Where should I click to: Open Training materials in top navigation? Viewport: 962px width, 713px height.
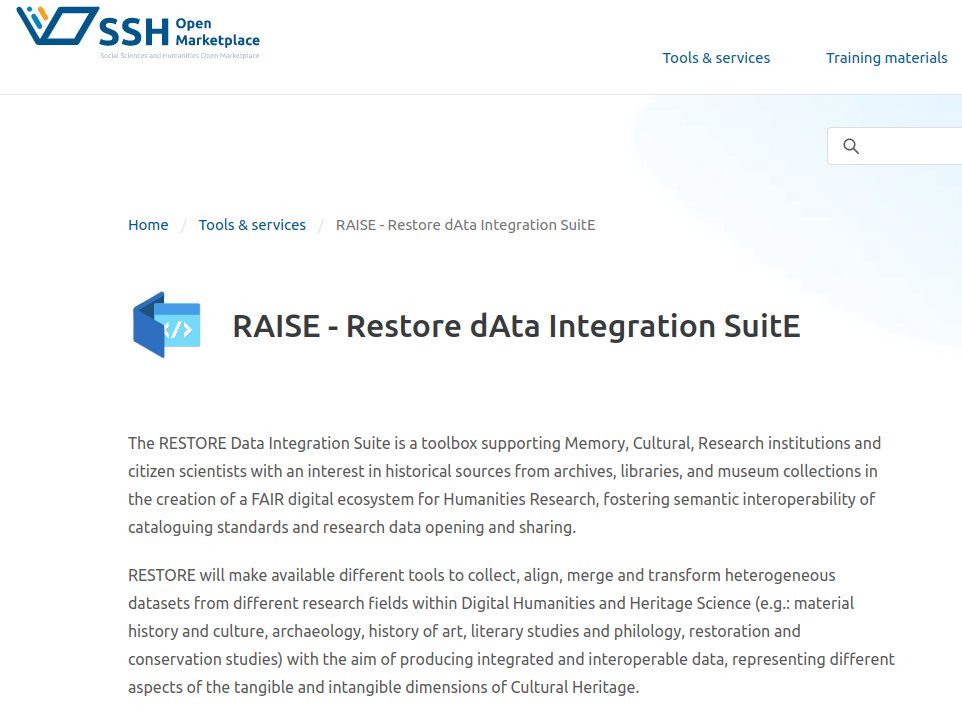click(886, 58)
